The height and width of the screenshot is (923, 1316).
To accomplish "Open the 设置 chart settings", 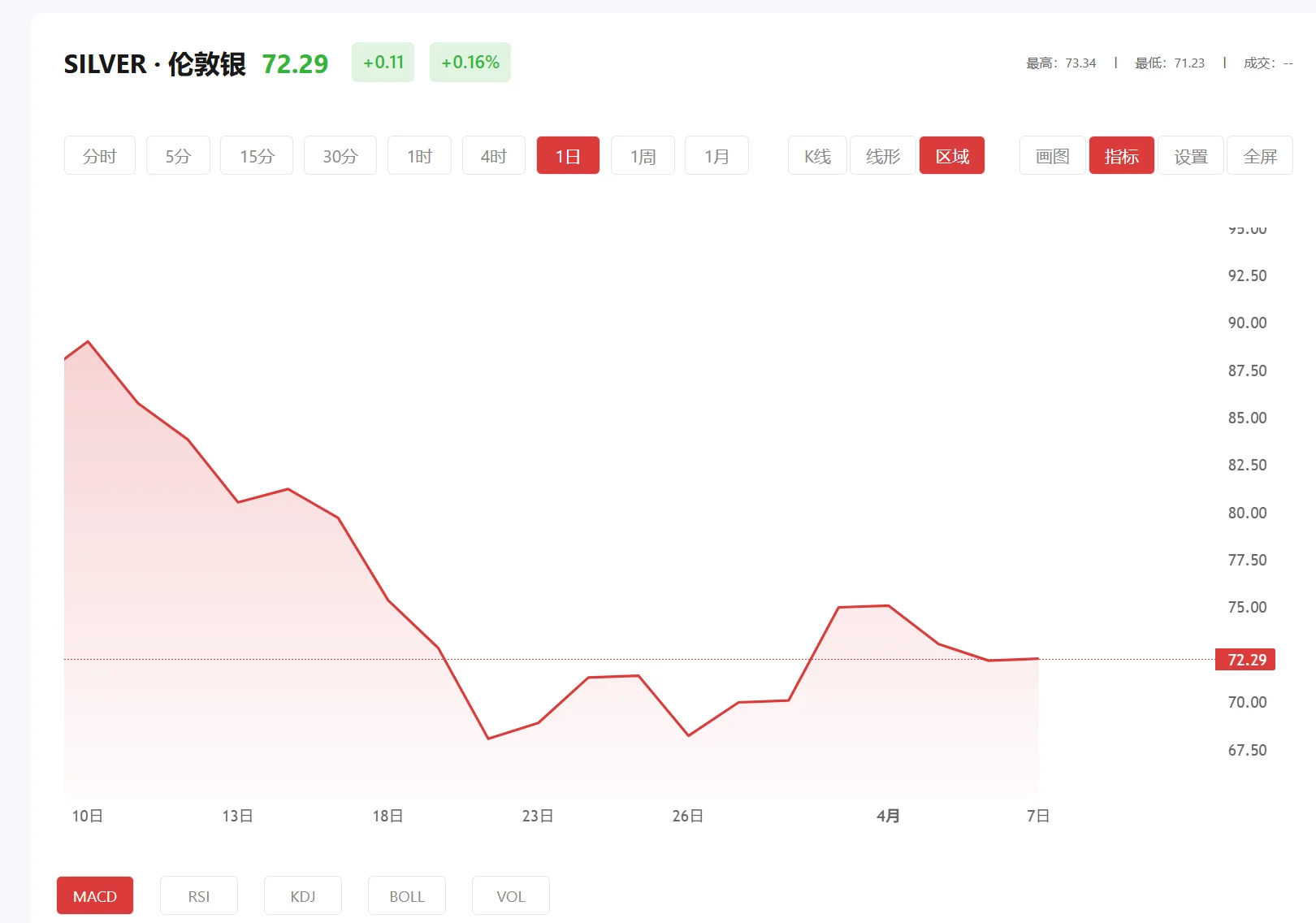I will [x=1191, y=155].
